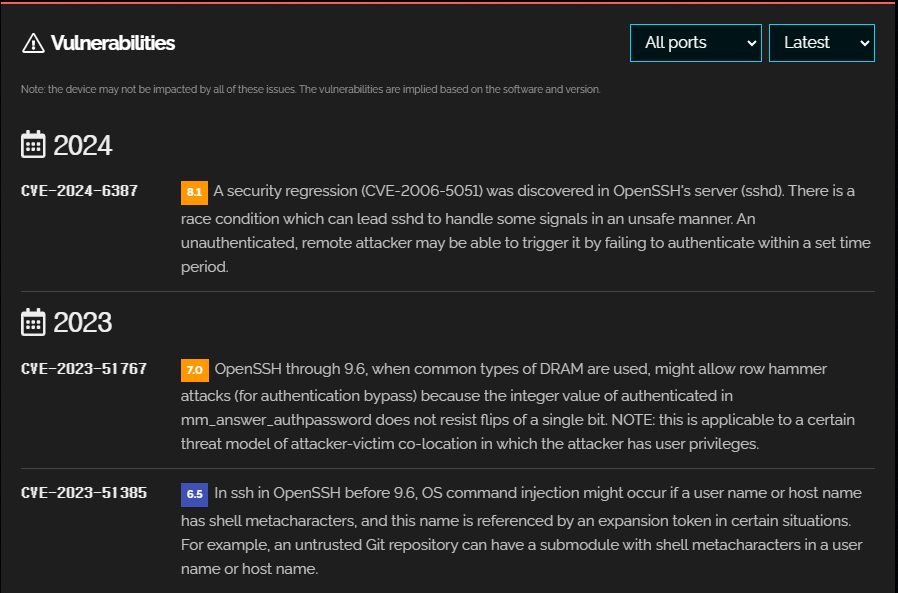
Task: Open the Latest sort dropdown
Action: [821, 43]
